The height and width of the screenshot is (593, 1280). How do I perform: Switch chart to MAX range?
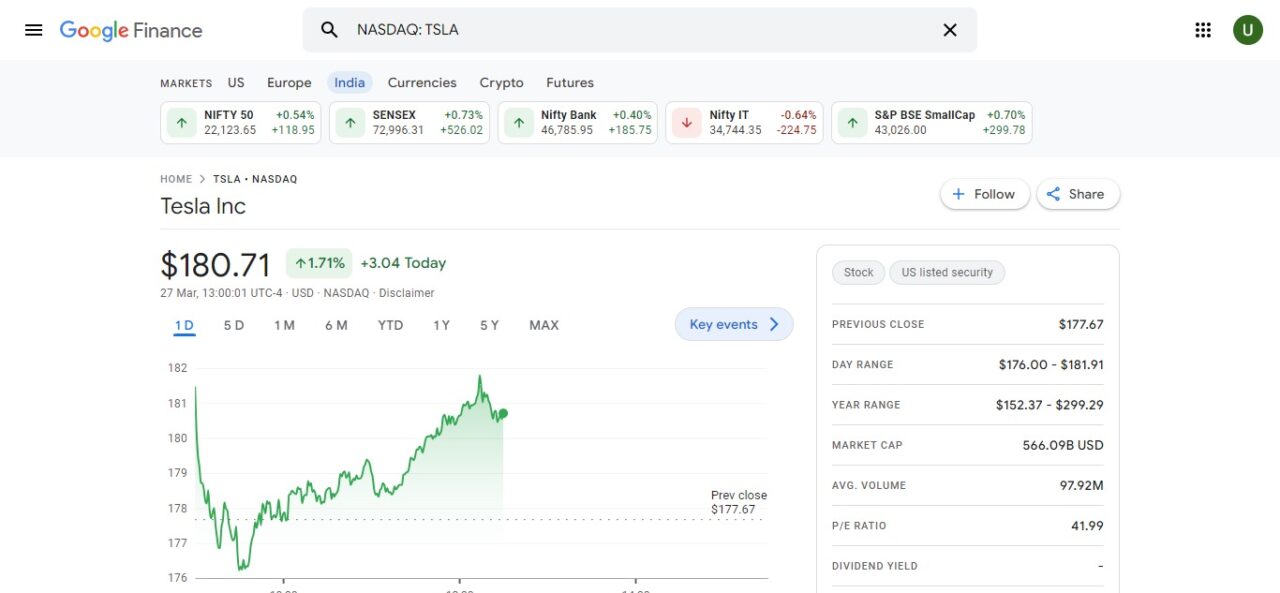544,325
